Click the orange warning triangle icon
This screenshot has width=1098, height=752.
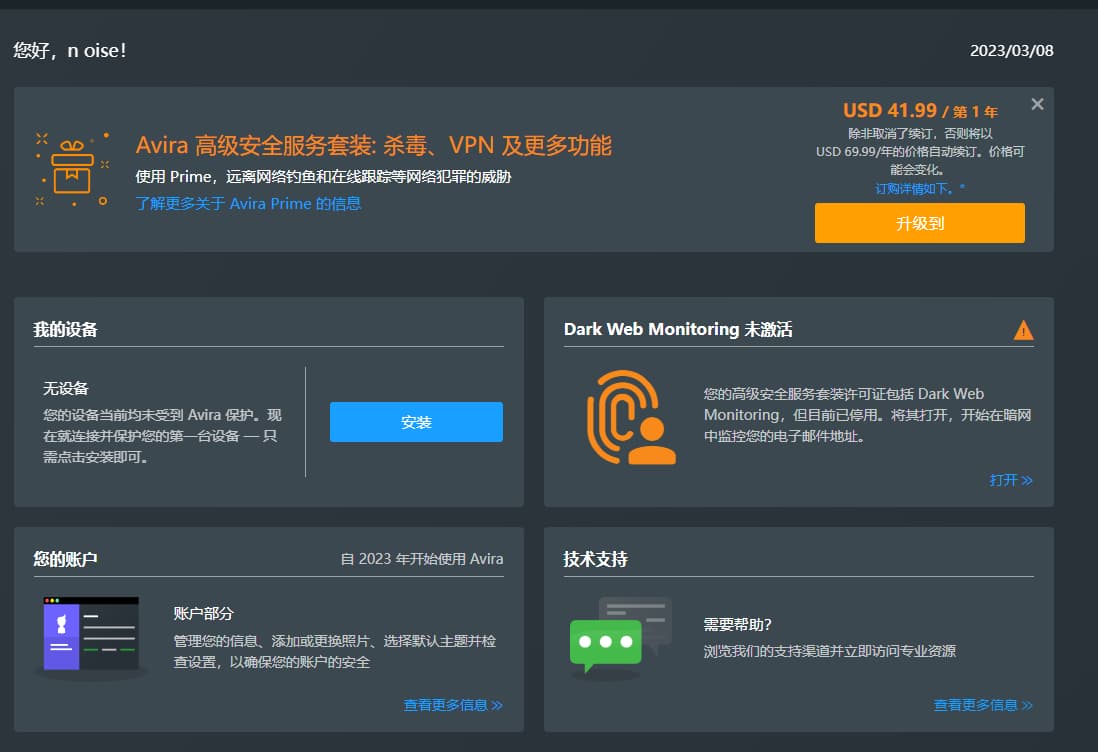tap(1023, 330)
